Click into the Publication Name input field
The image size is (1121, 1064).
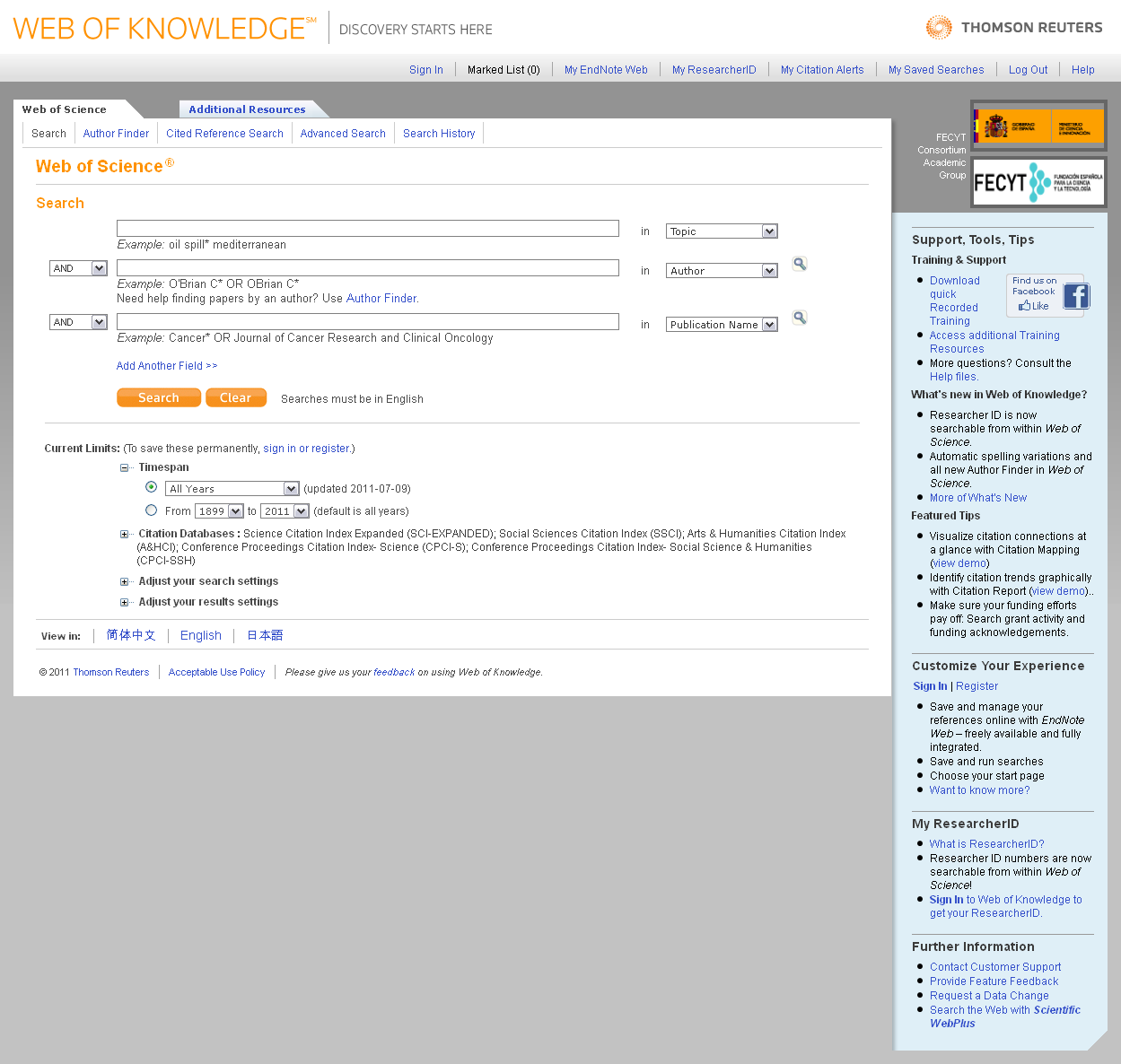coord(368,321)
